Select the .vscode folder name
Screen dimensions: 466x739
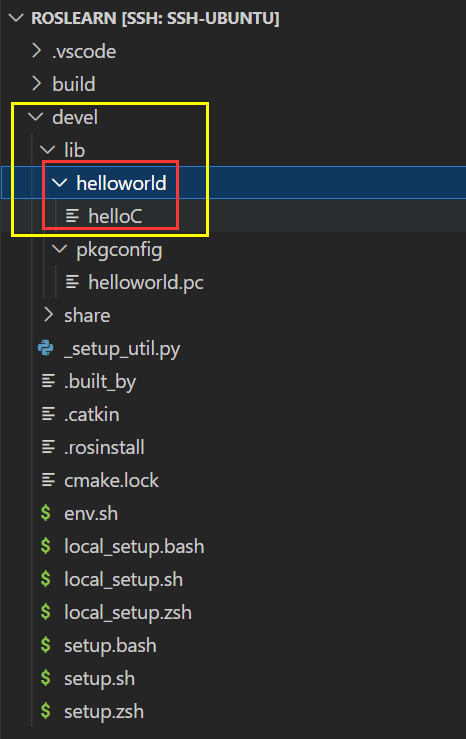[84, 51]
